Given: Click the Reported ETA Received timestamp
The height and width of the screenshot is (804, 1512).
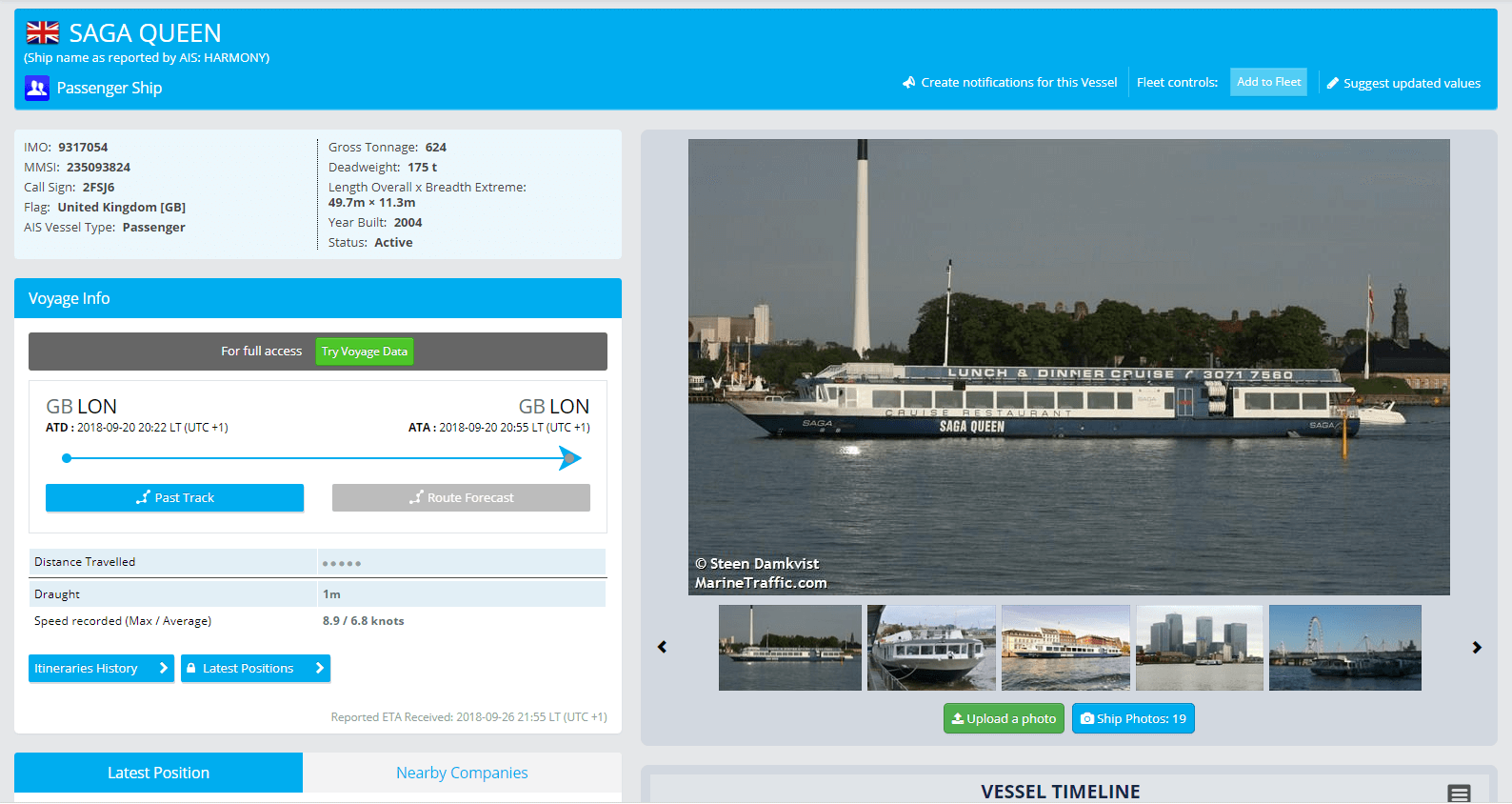Looking at the screenshot, I should click(x=468, y=717).
